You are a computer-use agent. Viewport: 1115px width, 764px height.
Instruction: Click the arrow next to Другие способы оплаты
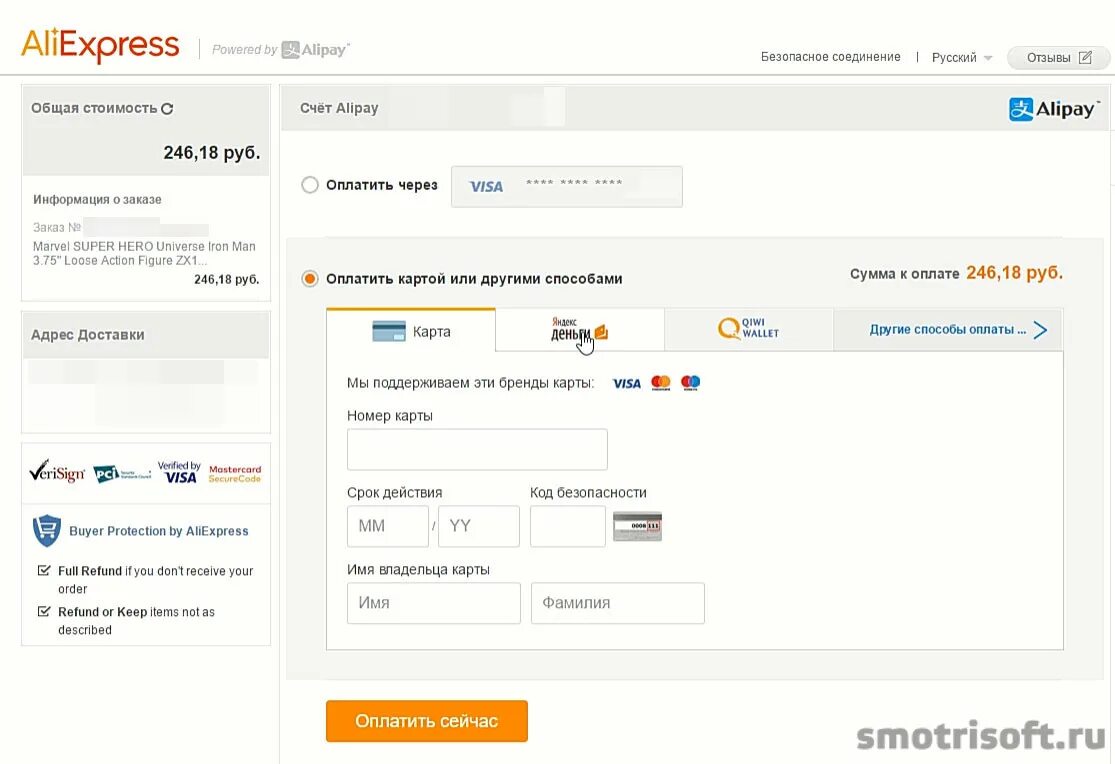[1040, 329]
